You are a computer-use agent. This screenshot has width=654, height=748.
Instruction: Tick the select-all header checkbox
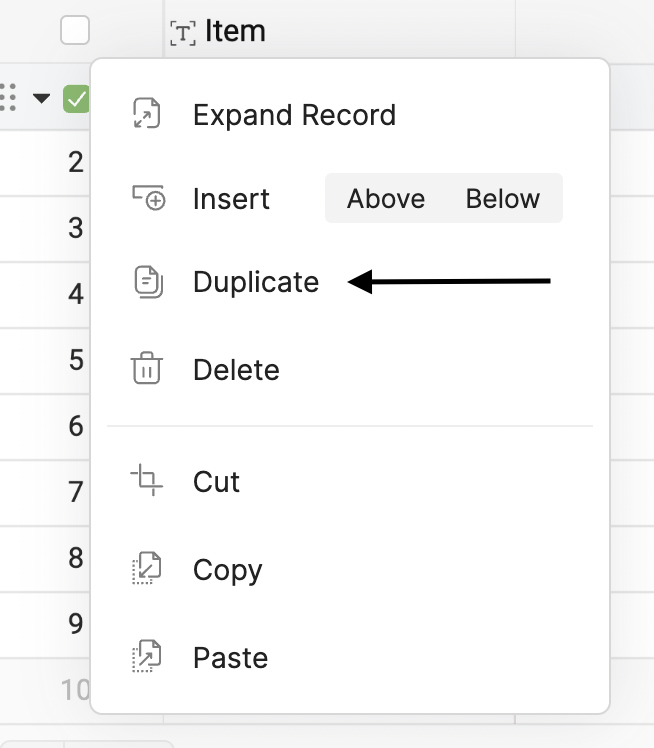pyautogui.click(x=75, y=31)
